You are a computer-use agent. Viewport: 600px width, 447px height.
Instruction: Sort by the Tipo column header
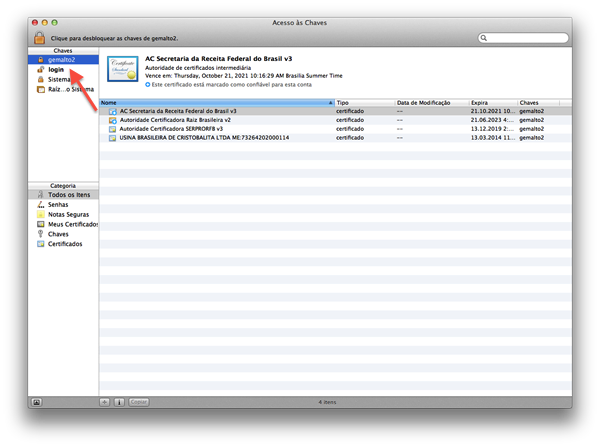click(x=365, y=103)
